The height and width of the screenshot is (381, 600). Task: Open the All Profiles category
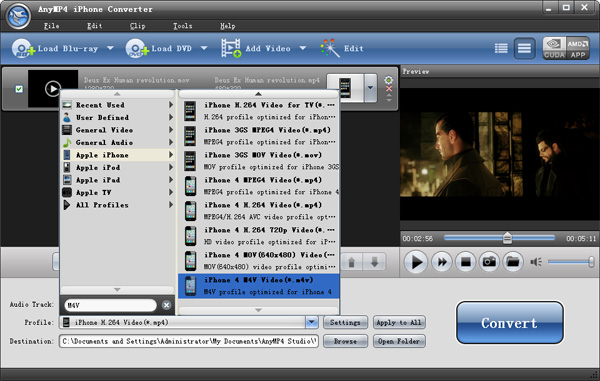coord(117,205)
